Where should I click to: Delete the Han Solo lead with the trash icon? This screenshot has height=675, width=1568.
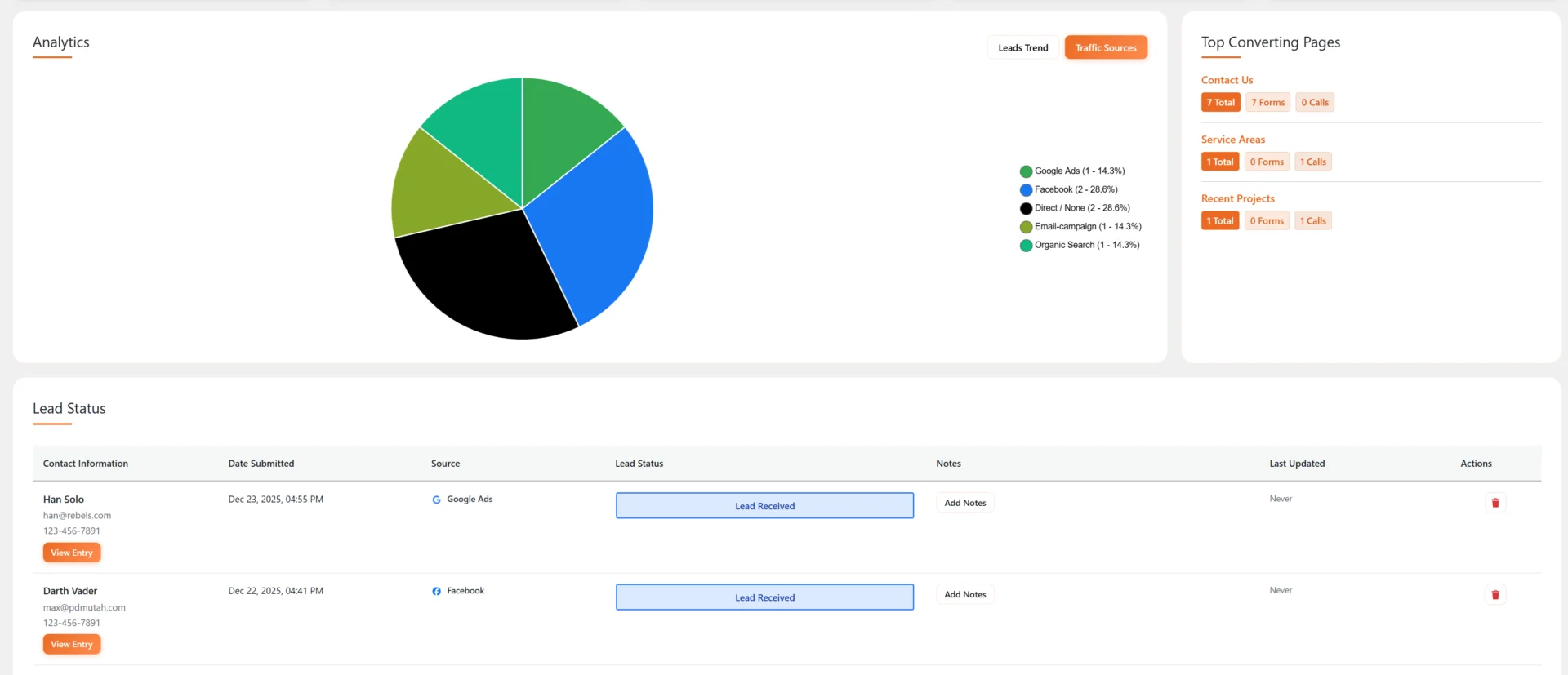(1495, 503)
